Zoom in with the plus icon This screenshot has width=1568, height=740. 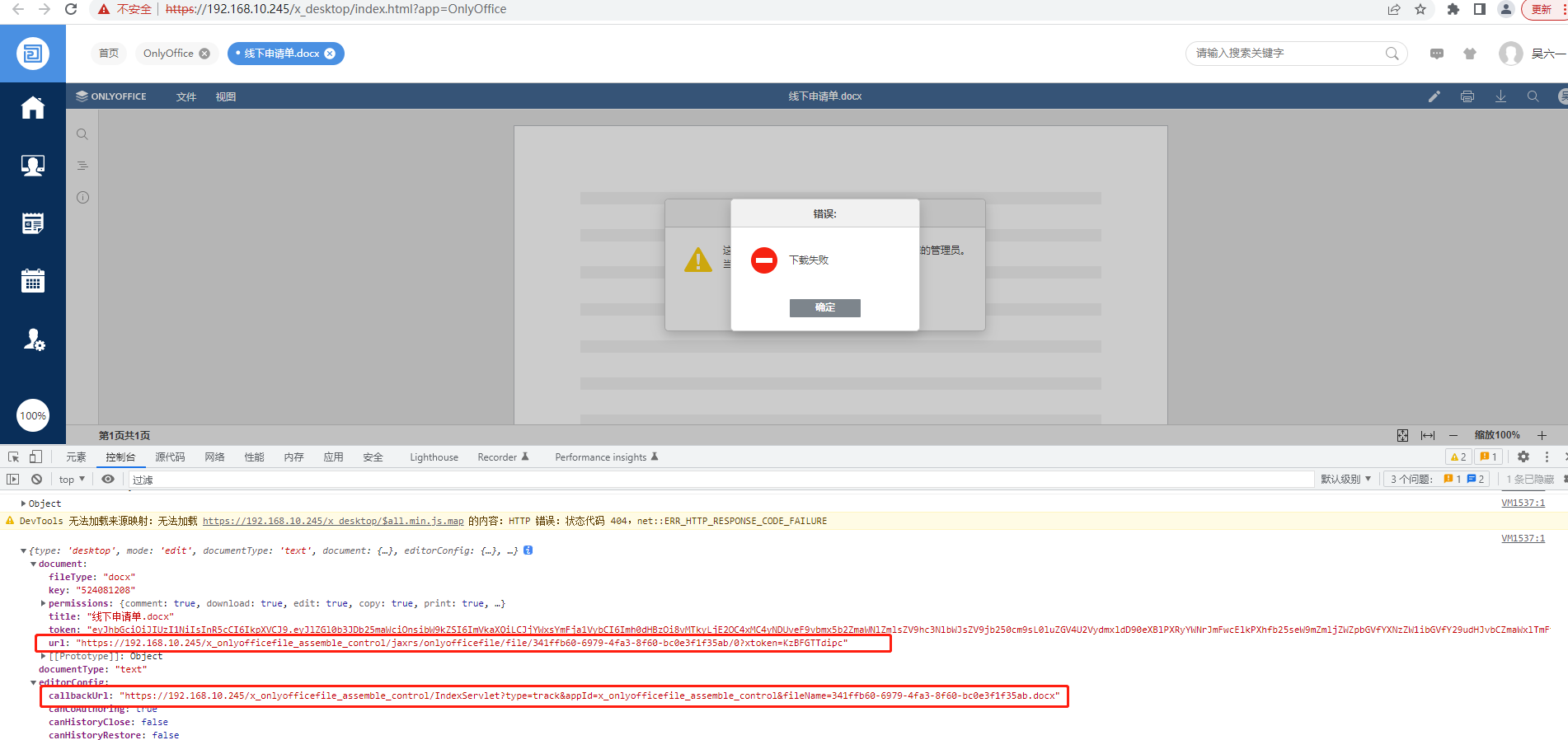[1542, 435]
